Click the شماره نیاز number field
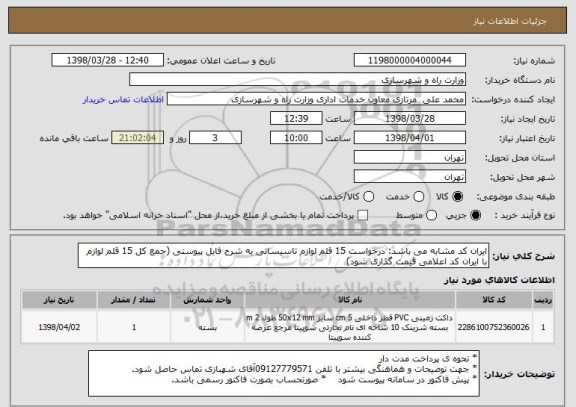Image resolution: width=576 pixels, height=407 pixels. 410,60
